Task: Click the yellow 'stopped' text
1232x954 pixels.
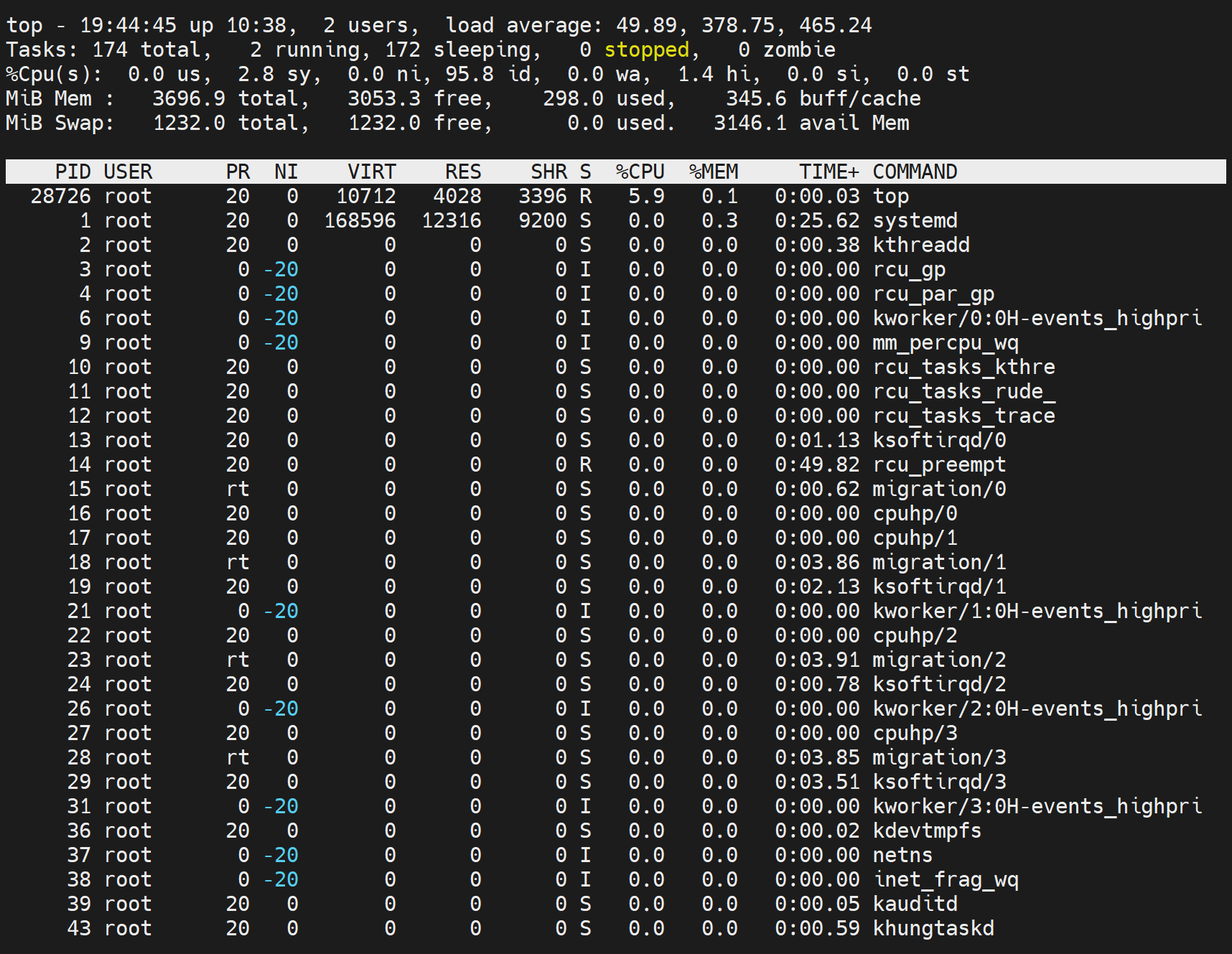Action: pos(646,50)
